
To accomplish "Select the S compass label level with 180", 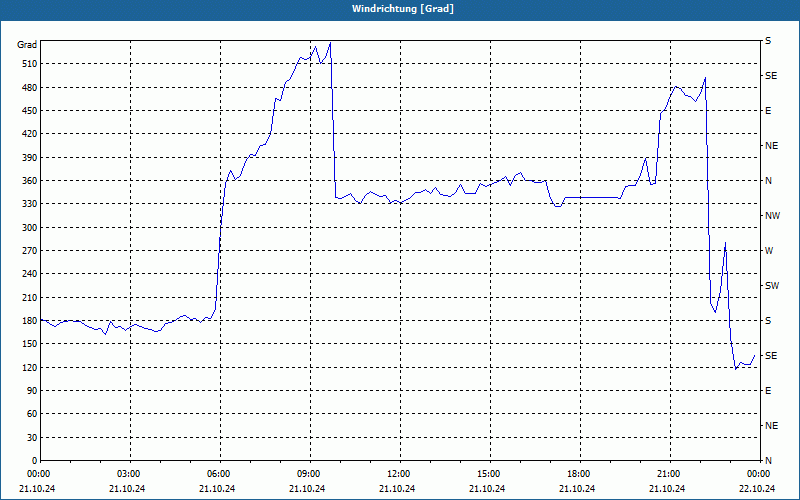I will click(768, 321).
